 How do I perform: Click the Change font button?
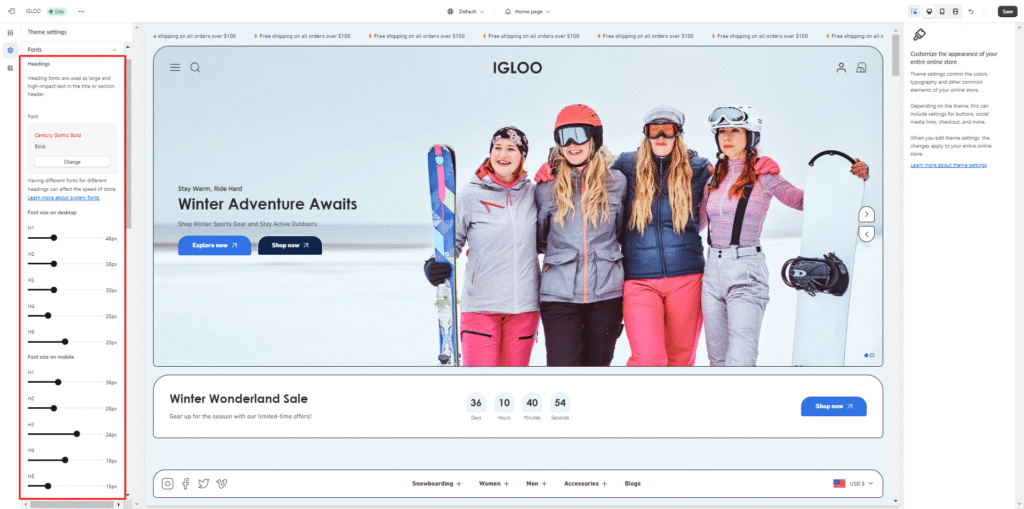(x=72, y=161)
